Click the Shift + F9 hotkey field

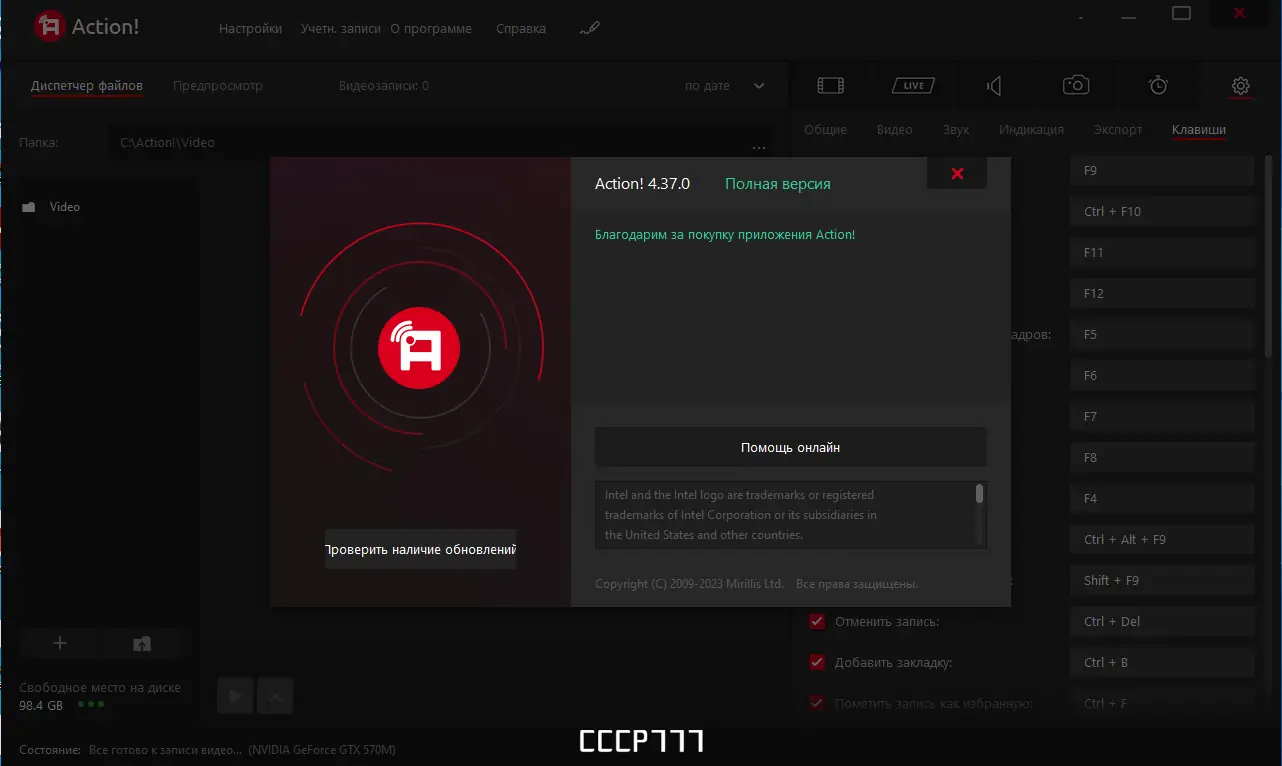coord(1162,581)
